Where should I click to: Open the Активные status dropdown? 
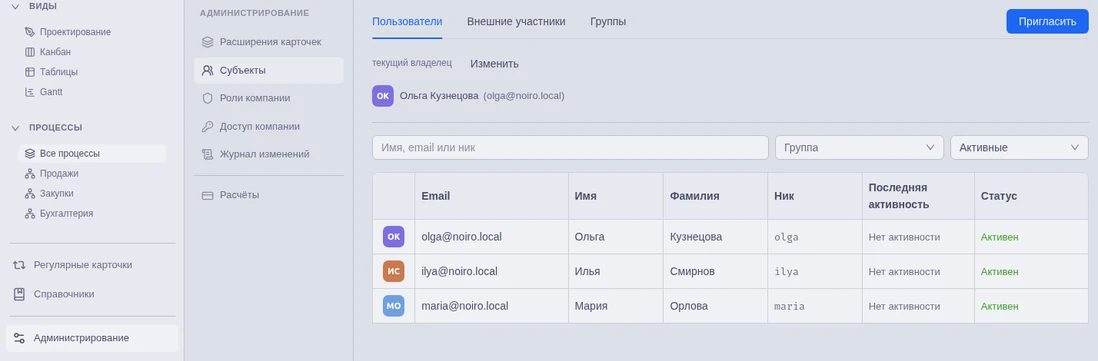coord(1019,148)
